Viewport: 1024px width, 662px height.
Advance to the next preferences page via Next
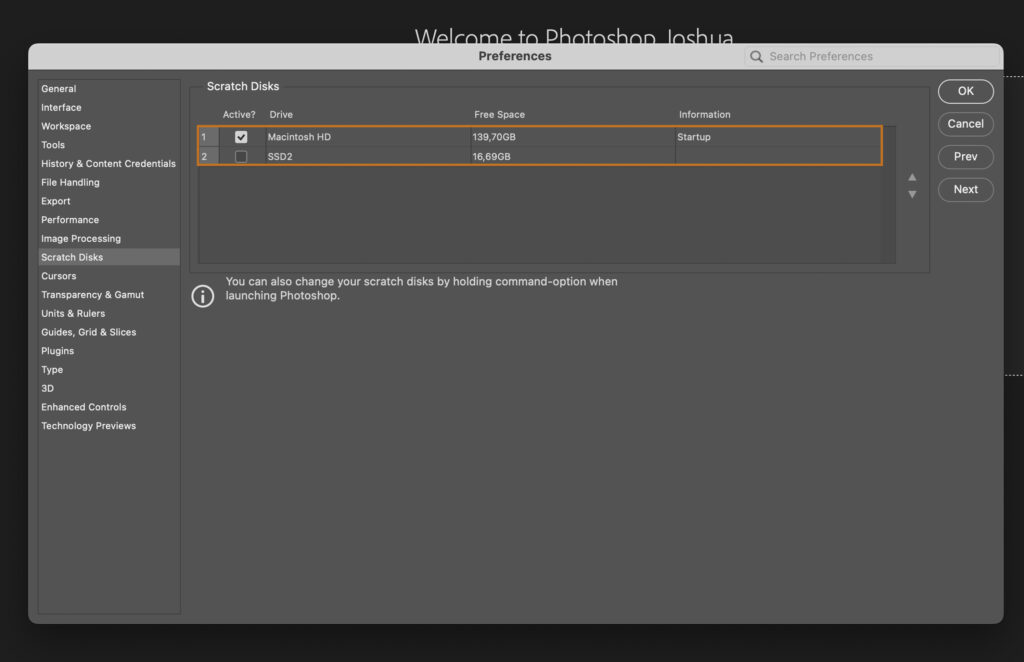[965, 189]
